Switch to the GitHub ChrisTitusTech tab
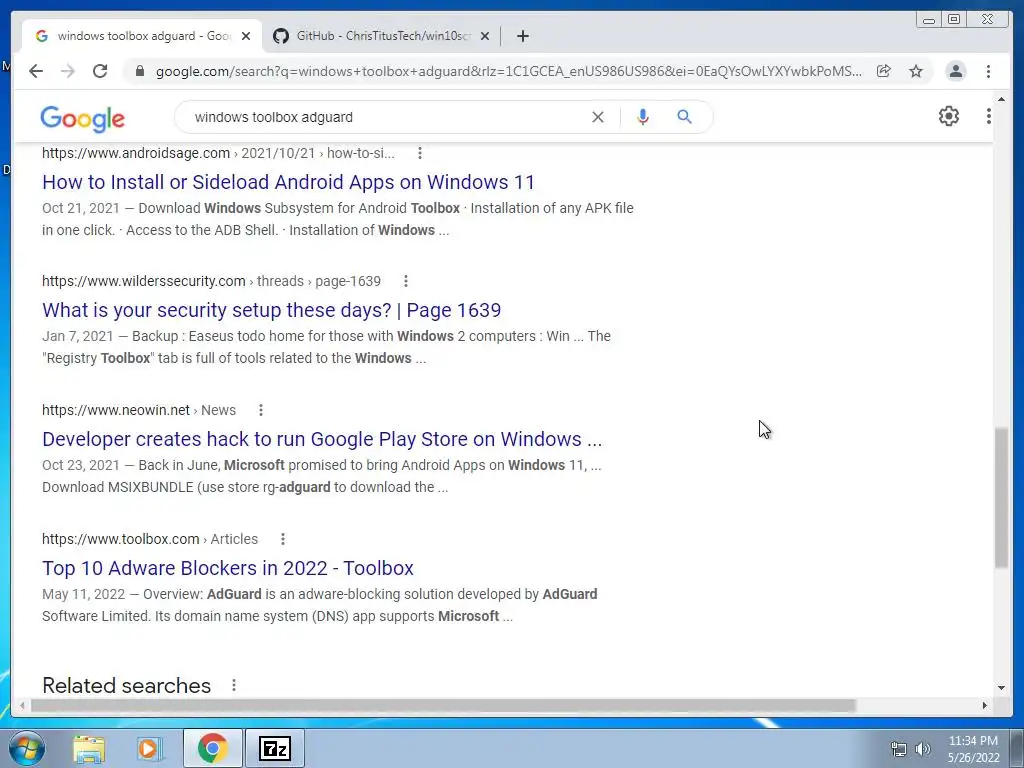 click(382, 36)
